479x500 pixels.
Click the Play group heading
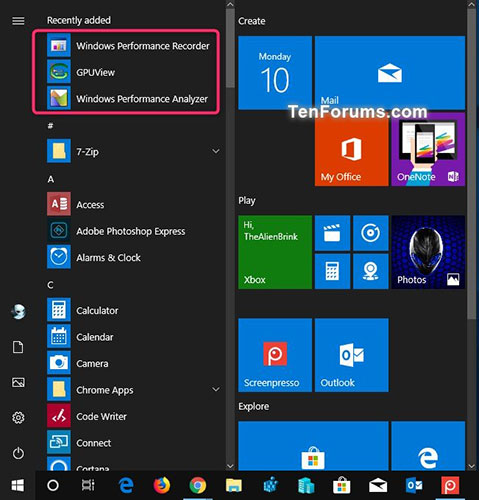[247, 201]
